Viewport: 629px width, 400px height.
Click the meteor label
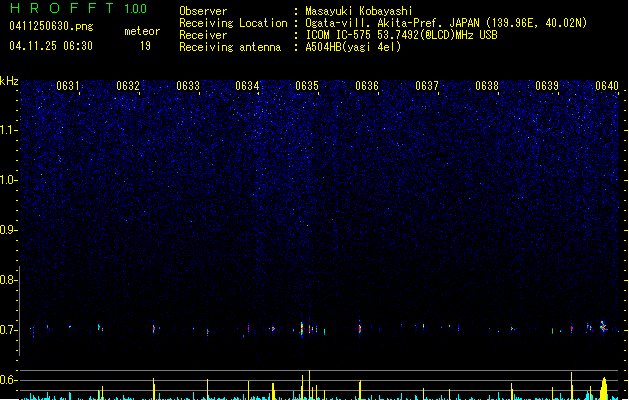(142, 31)
